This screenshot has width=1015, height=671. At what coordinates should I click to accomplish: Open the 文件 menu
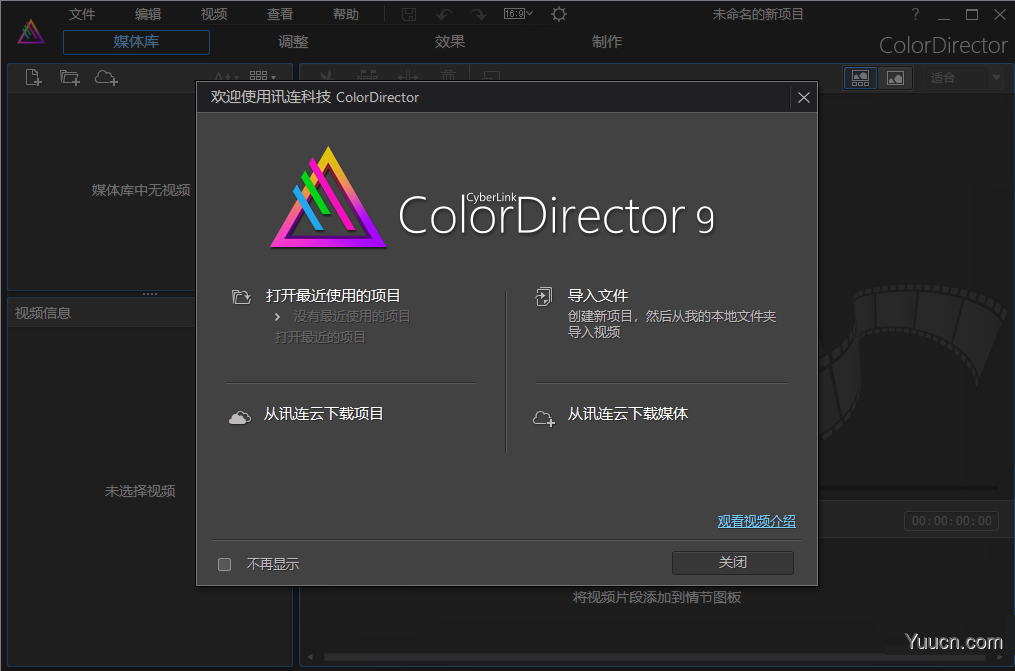click(x=82, y=14)
